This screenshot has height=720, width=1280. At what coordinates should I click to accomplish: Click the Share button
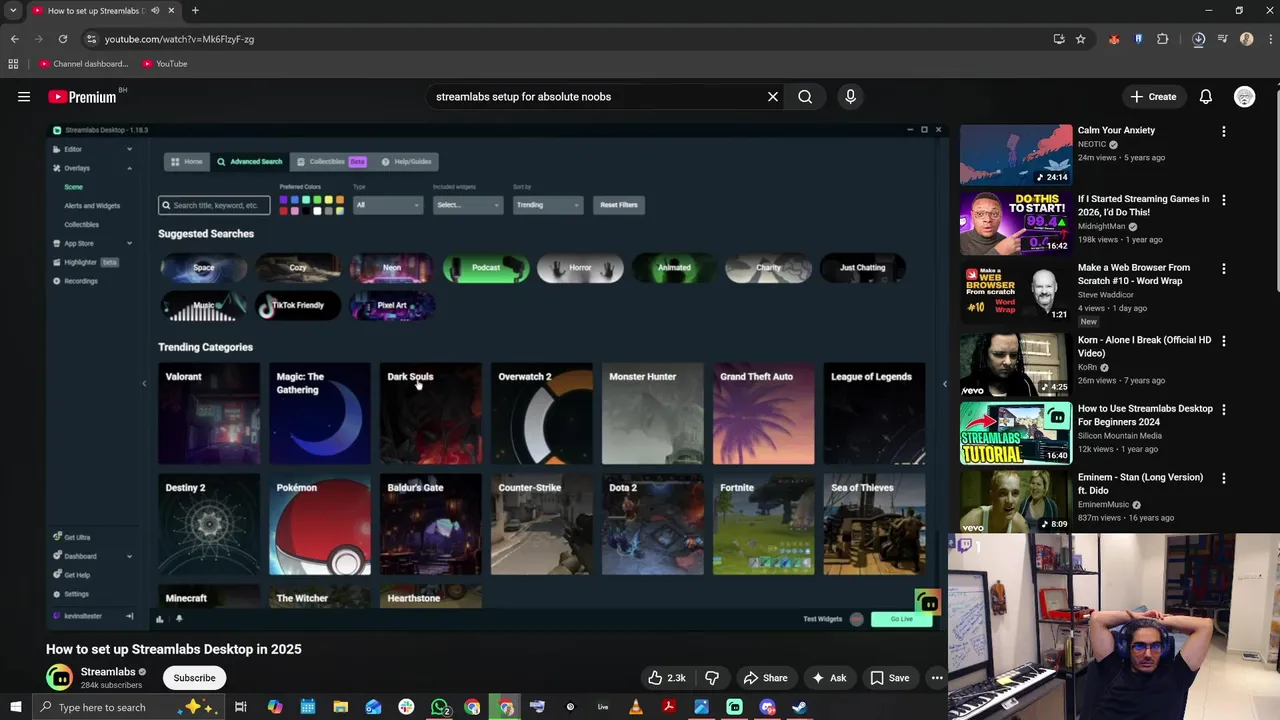pyautogui.click(x=766, y=678)
